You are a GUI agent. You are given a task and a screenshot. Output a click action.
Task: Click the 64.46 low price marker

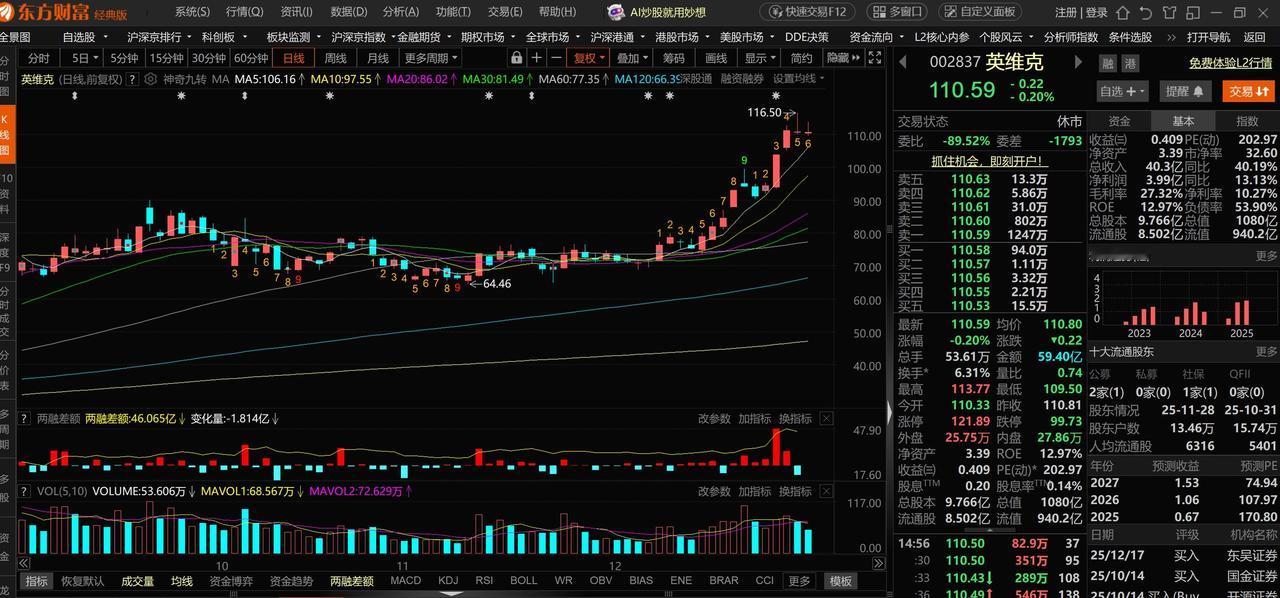point(497,284)
